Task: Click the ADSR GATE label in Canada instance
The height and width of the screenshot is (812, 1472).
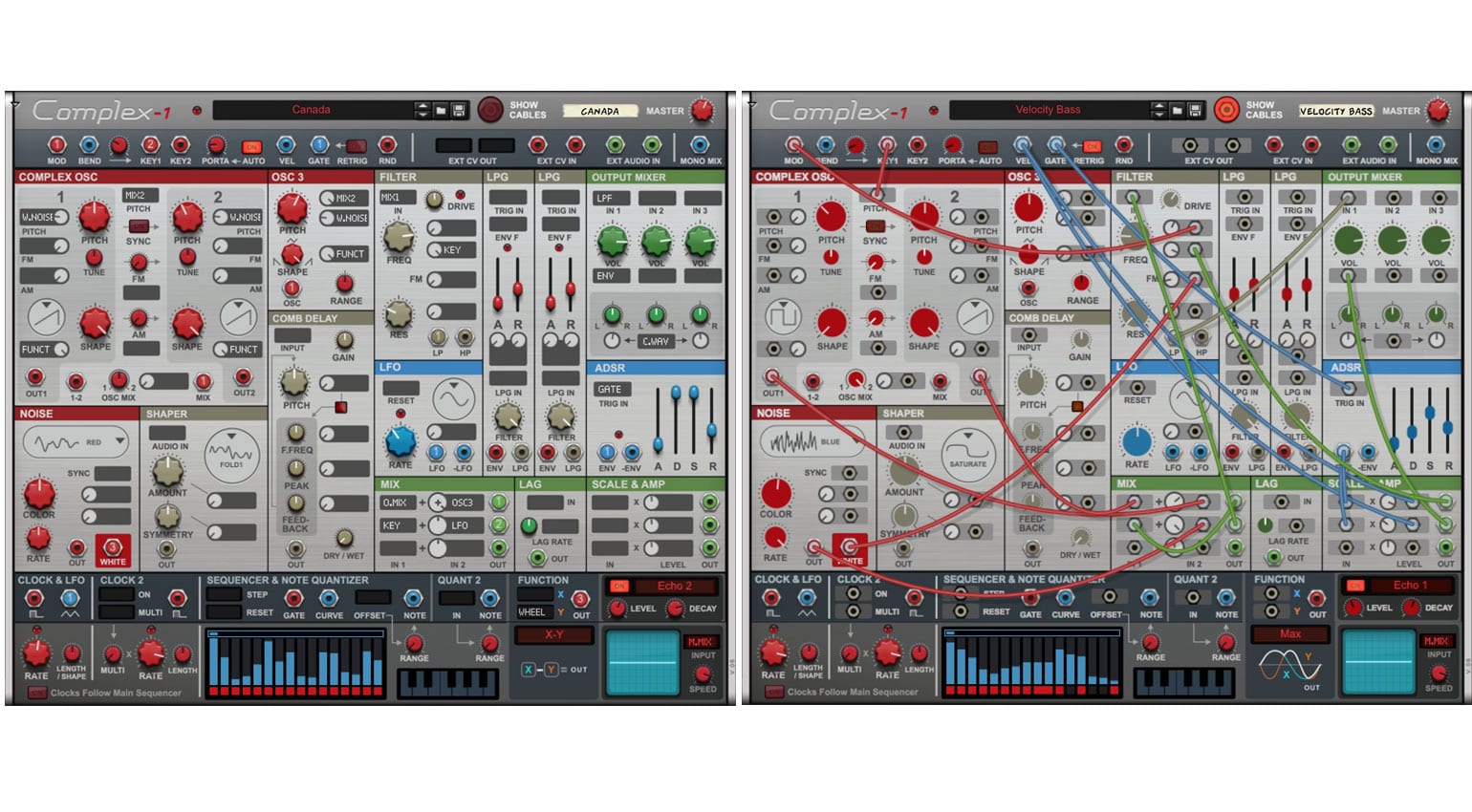Action: click(x=612, y=390)
